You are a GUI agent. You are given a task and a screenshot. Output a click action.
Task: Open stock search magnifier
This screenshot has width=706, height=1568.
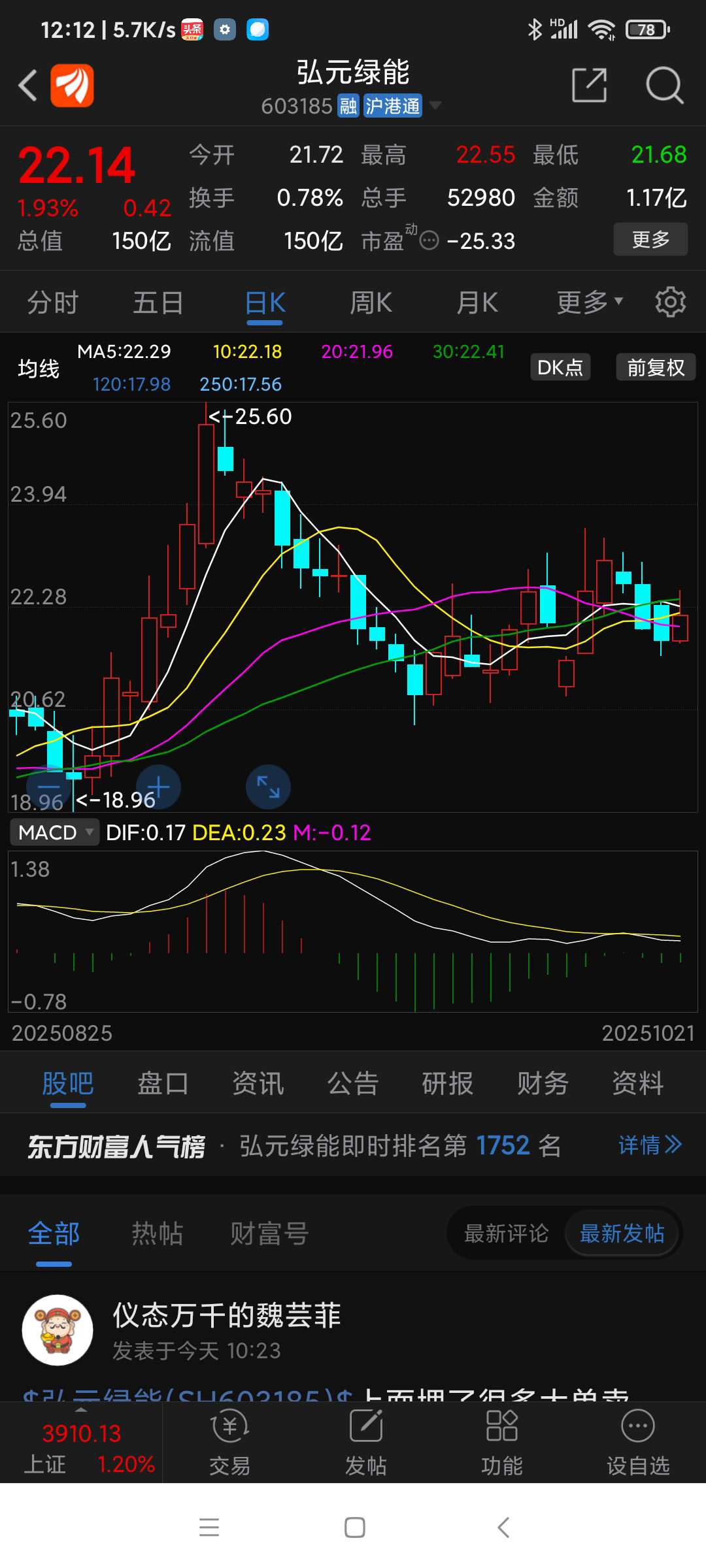click(x=664, y=85)
